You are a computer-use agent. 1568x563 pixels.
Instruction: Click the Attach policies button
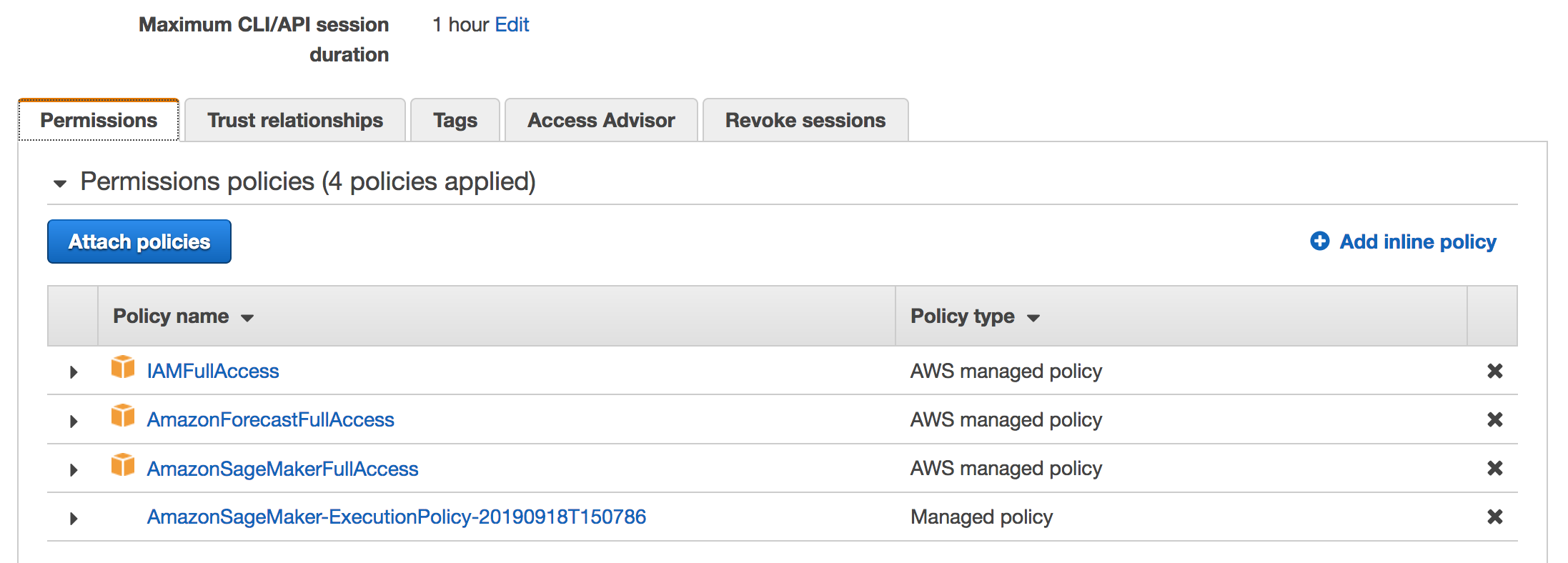click(x=139, y=241)
